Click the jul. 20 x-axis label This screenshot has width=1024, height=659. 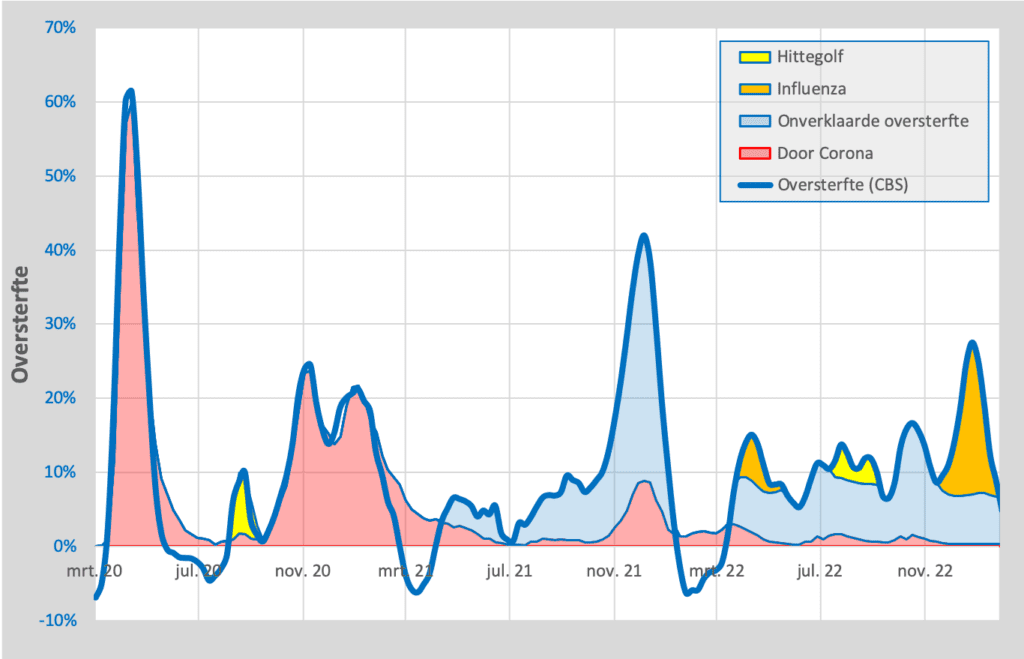pyautogui.click(x=199, y=571)
